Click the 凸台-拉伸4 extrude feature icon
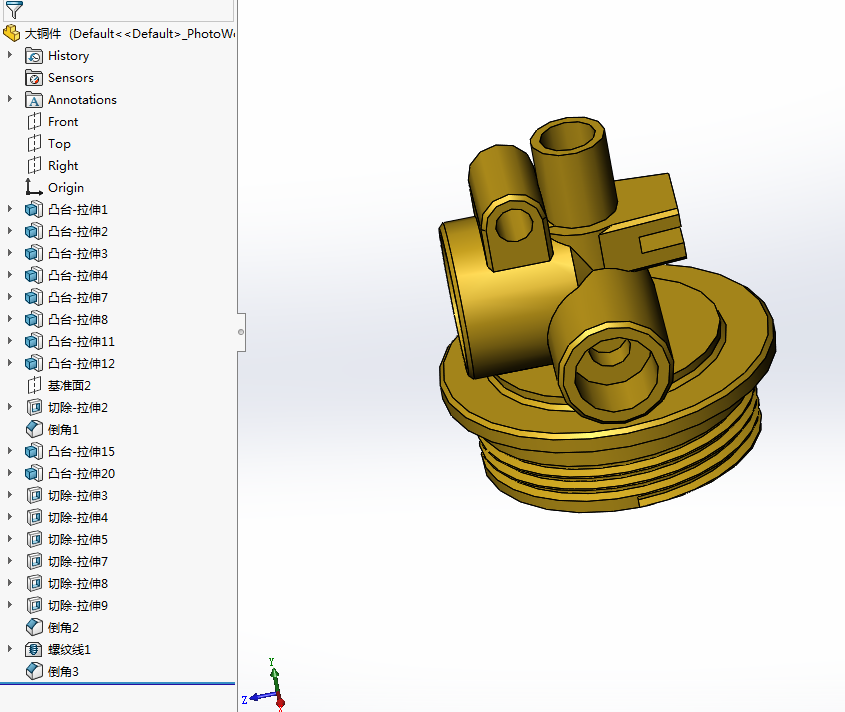The width and height of the screenshot is (845, 712). [x=34, y=275]
